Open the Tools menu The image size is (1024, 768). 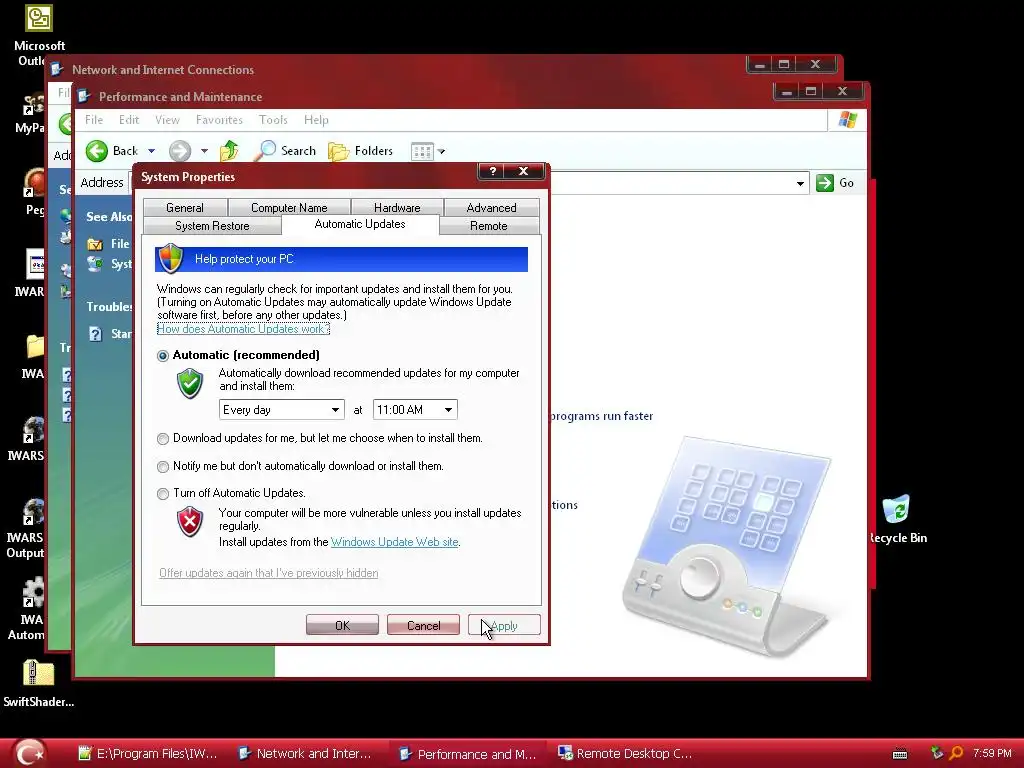point(273,120)
